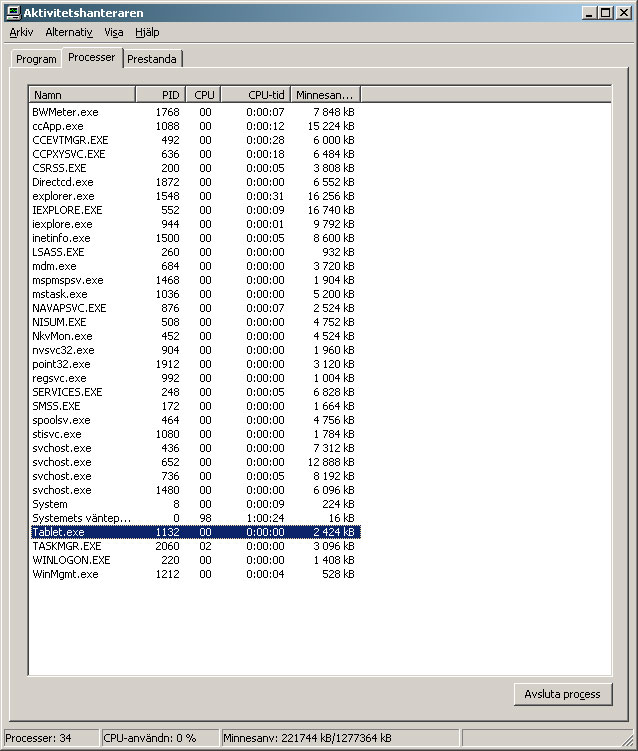Select the NISUM.EXE process
This screenshot has height=751, width=638.
(195, 322)
